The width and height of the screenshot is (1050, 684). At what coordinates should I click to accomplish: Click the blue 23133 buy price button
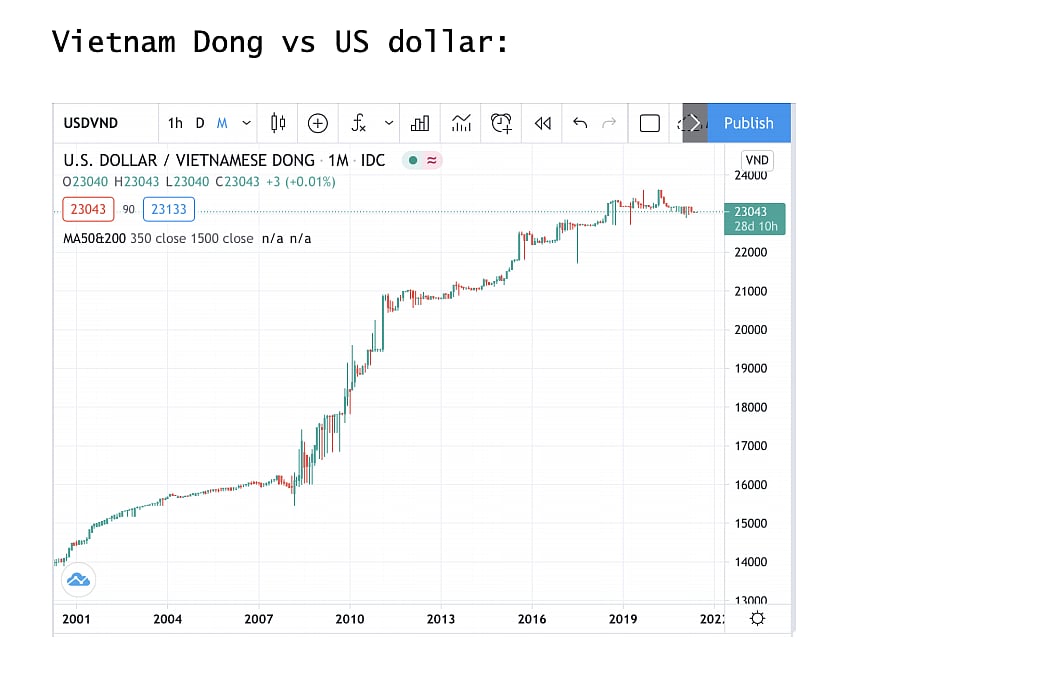169,209
